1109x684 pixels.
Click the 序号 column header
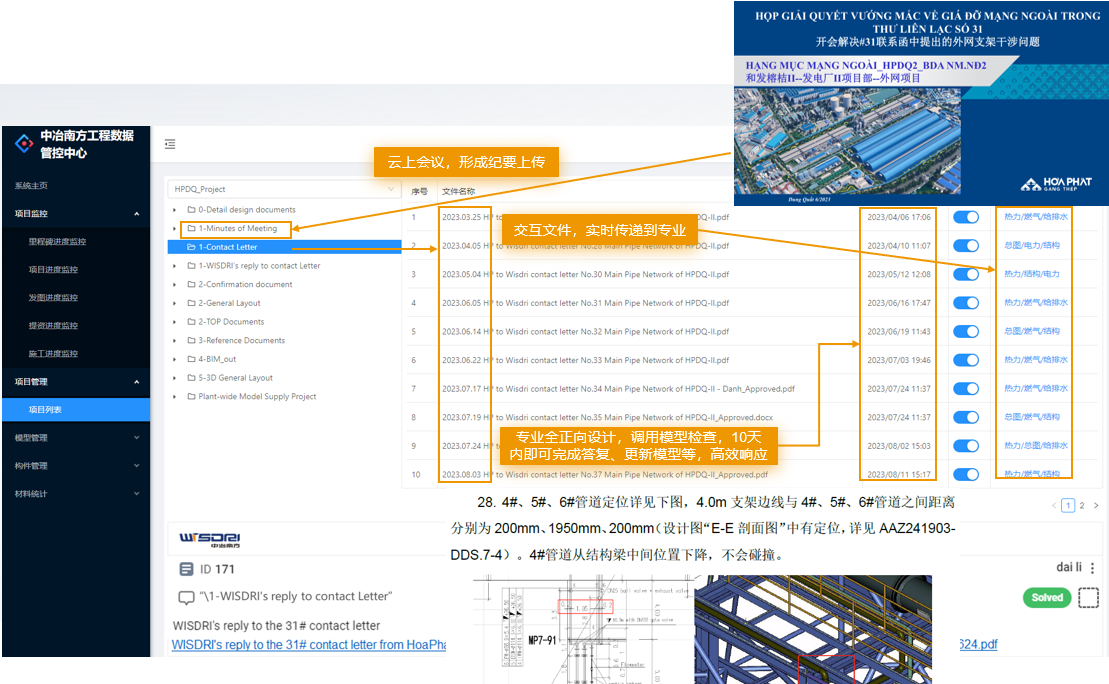(x=419, y=192)
